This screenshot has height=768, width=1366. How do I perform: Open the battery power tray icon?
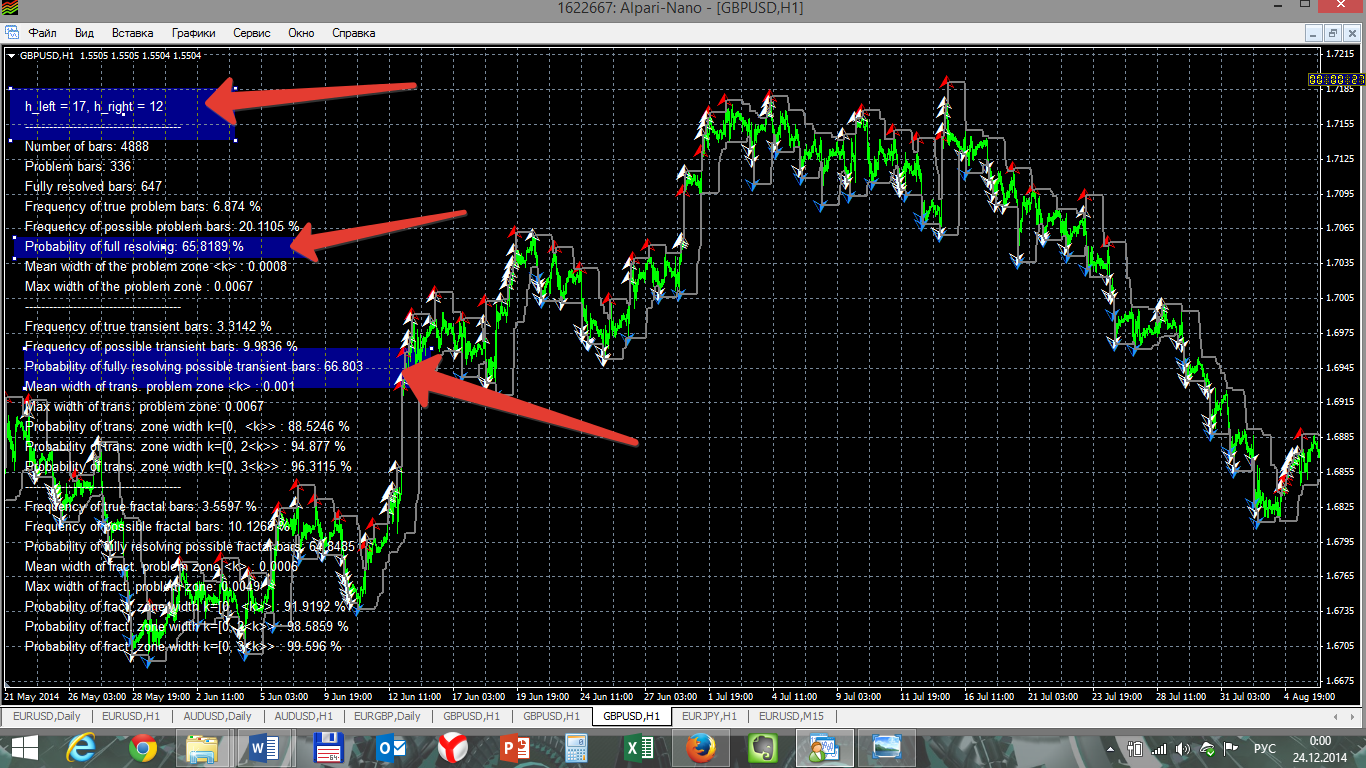(1136, 748)
